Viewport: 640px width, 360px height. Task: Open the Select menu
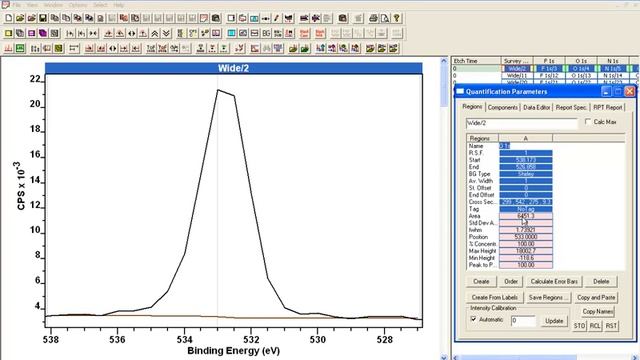point(100,5)
